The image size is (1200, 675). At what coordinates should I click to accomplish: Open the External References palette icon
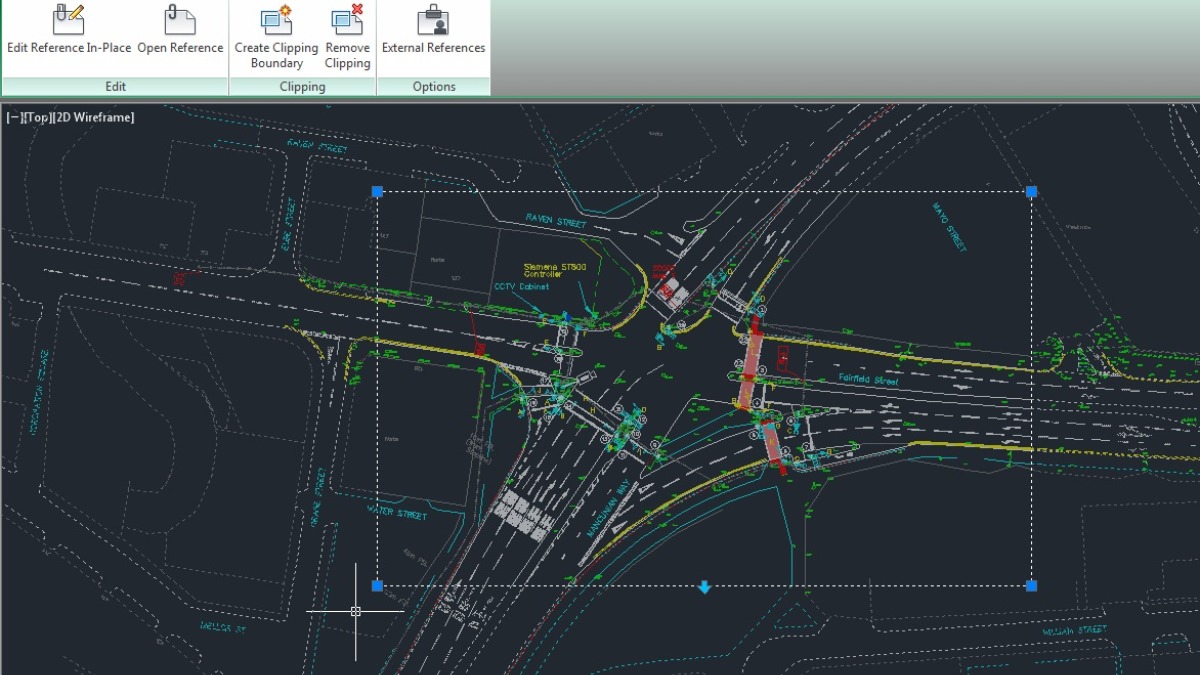(433, 18)
